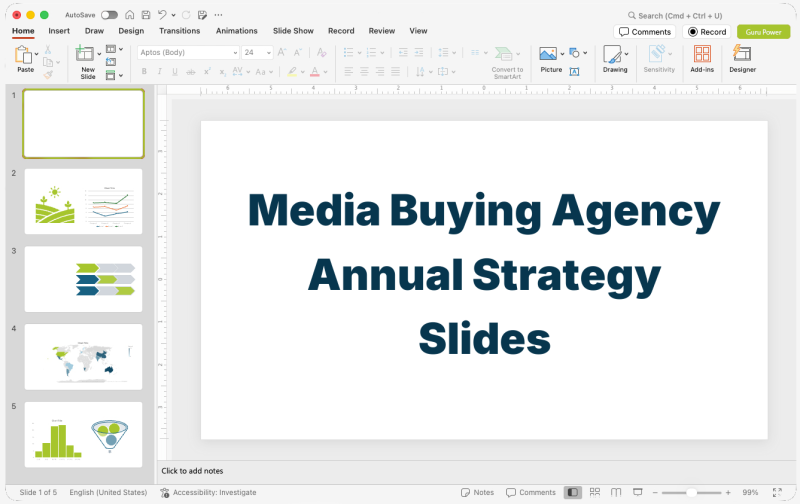Expand the Paste options arrow

pyautogui.click(x=36, y=54)
